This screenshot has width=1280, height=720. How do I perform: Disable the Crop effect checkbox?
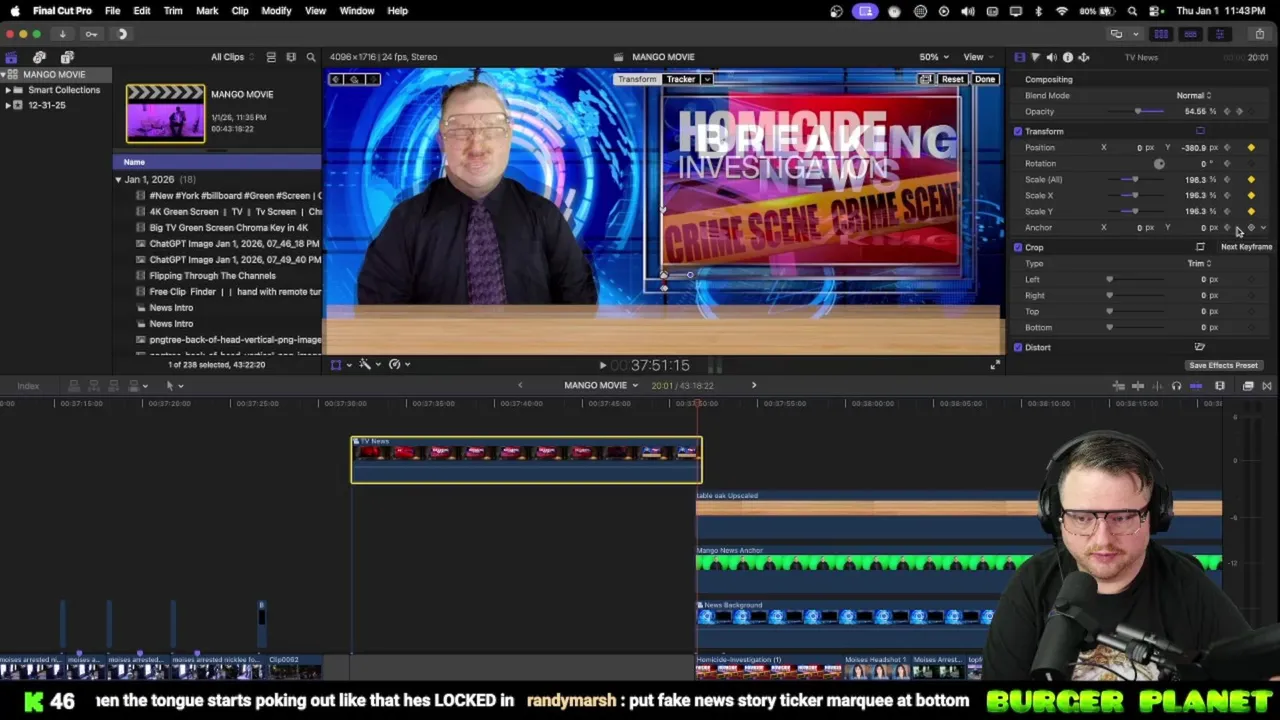(1018, 247)
